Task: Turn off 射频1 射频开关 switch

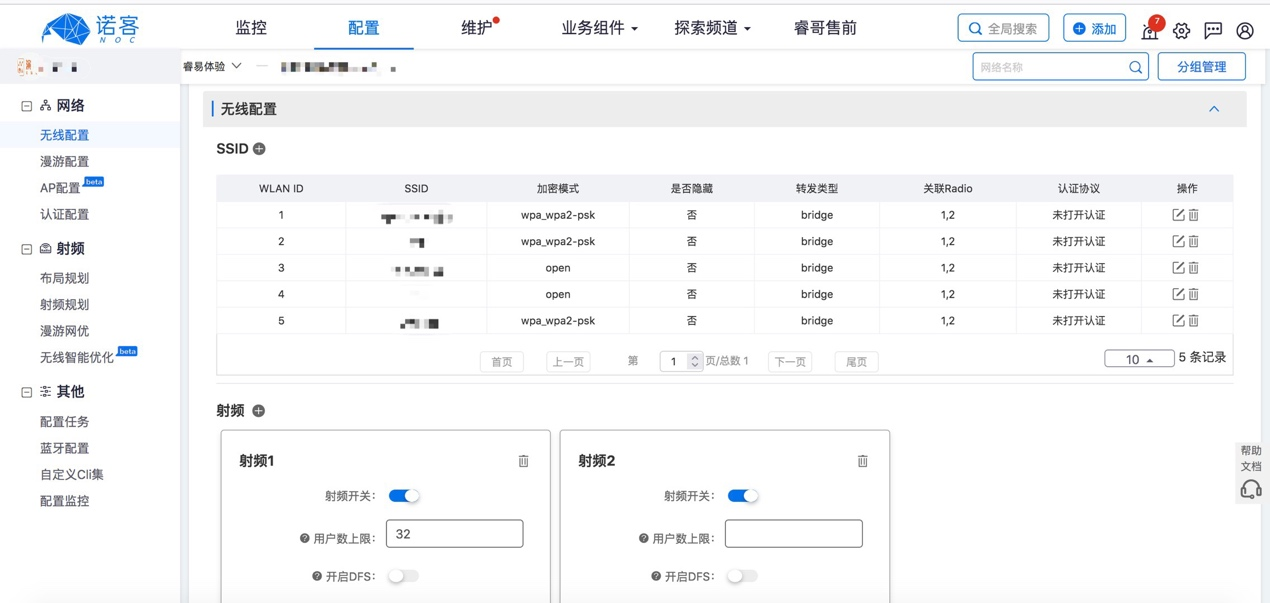Action: coord(404,496)
